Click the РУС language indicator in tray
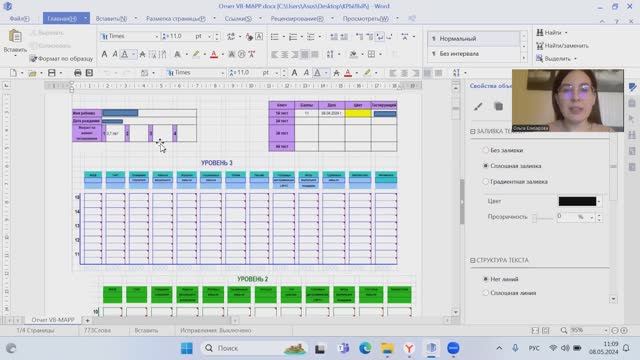 pos(534,348)
